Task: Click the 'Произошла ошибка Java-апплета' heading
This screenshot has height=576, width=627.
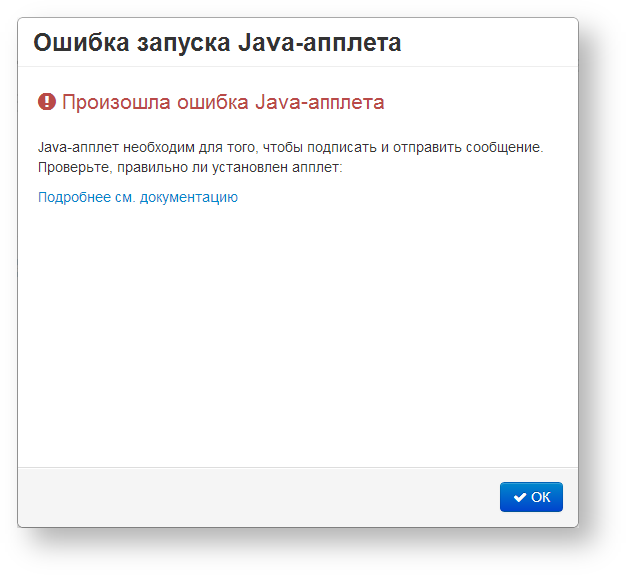Action: coord(223,102)
